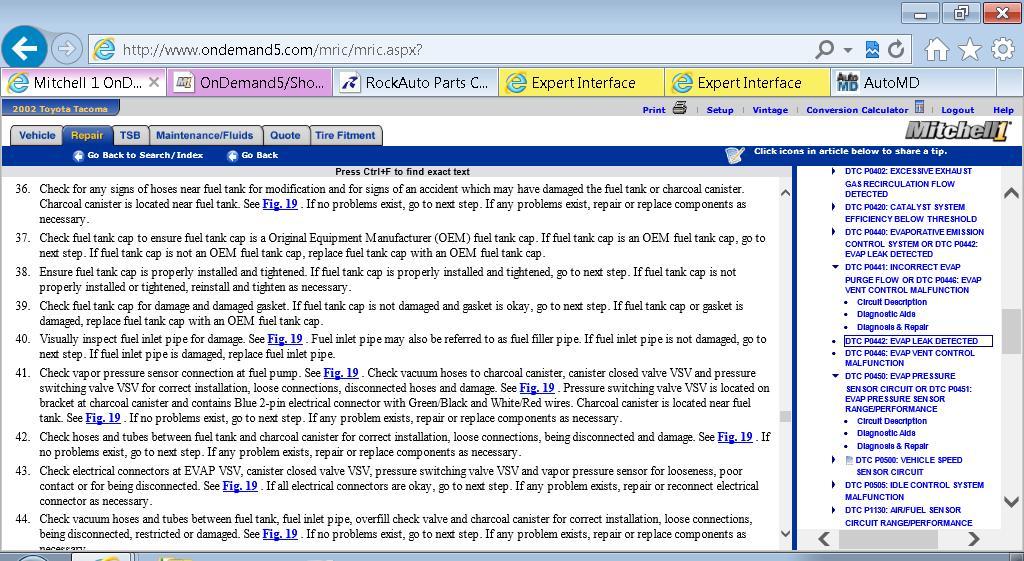
Task: Select the Maintenance/Fluids tab
Action: [x=204, y=135]
